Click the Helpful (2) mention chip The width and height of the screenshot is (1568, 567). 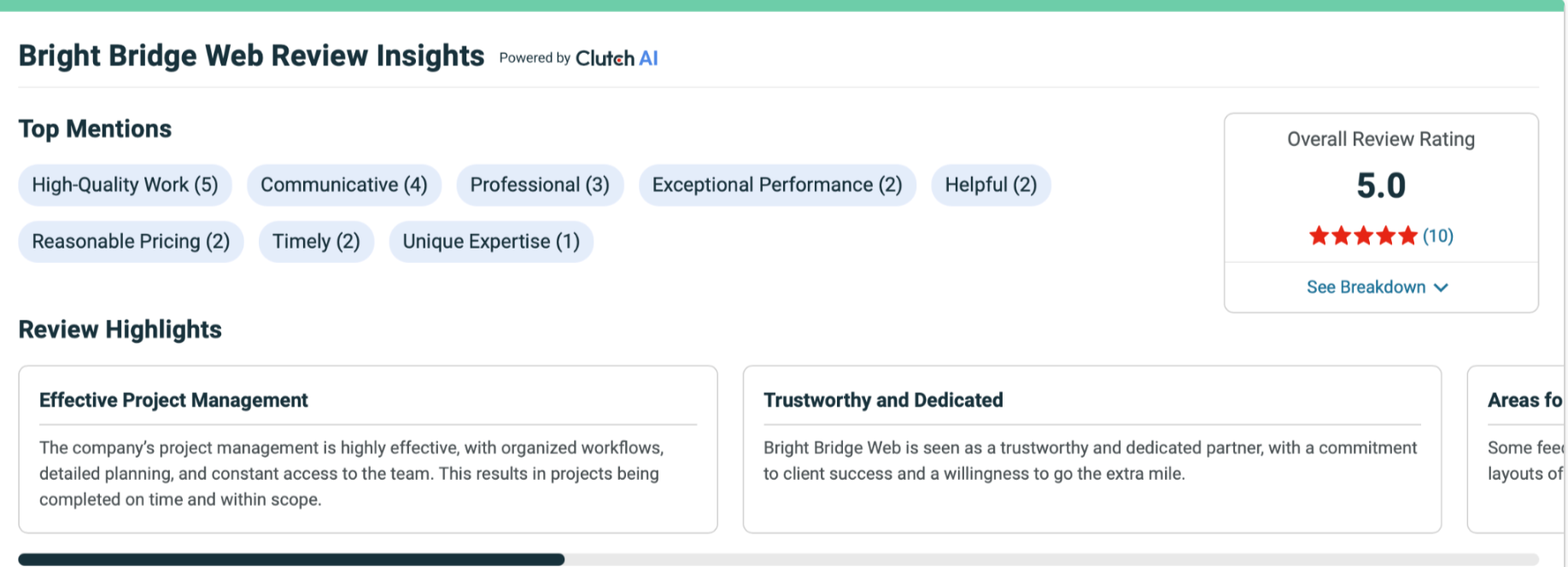[x=991, y=185]
